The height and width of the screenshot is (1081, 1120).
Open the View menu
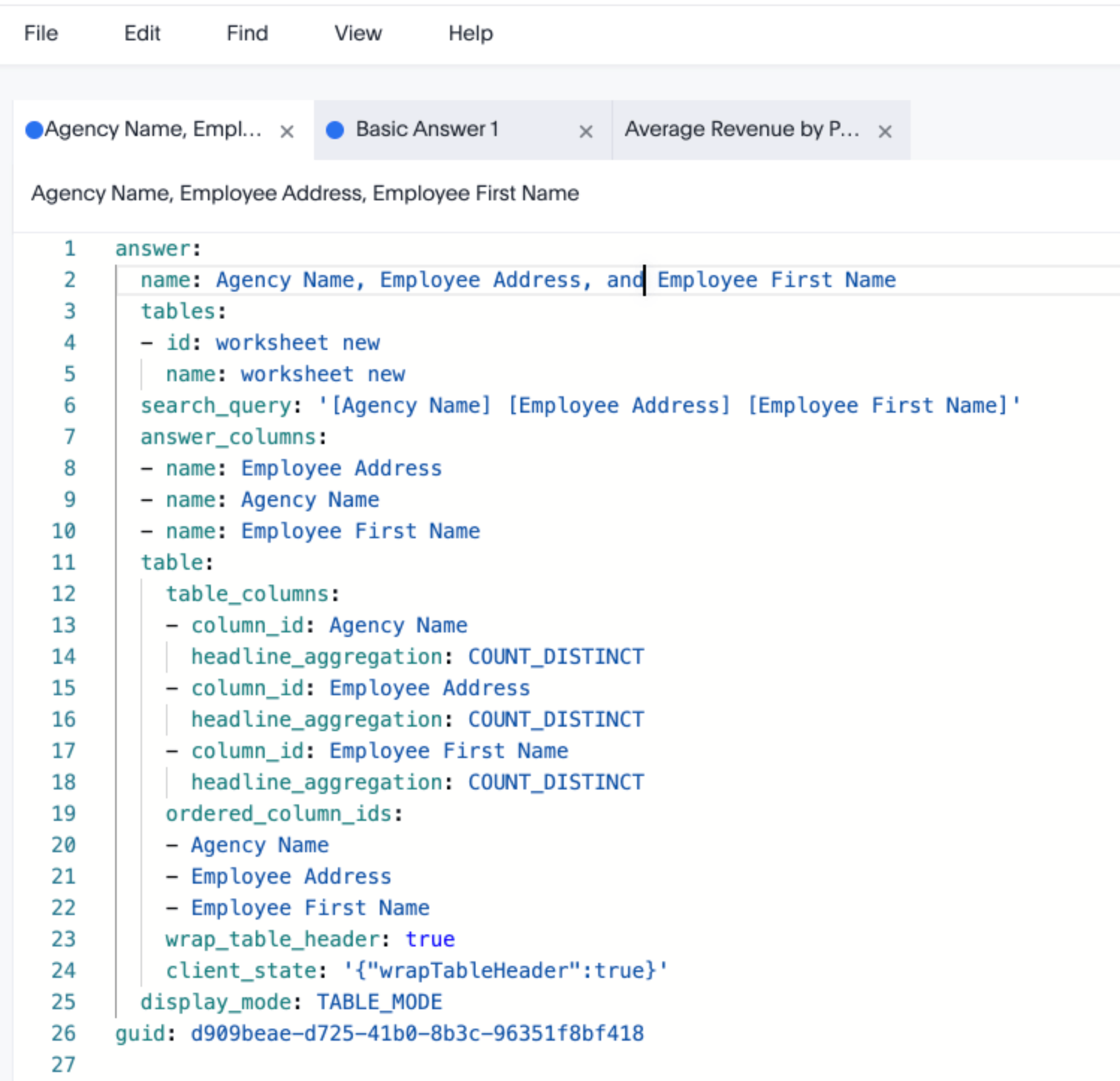[x=357, y=33]
